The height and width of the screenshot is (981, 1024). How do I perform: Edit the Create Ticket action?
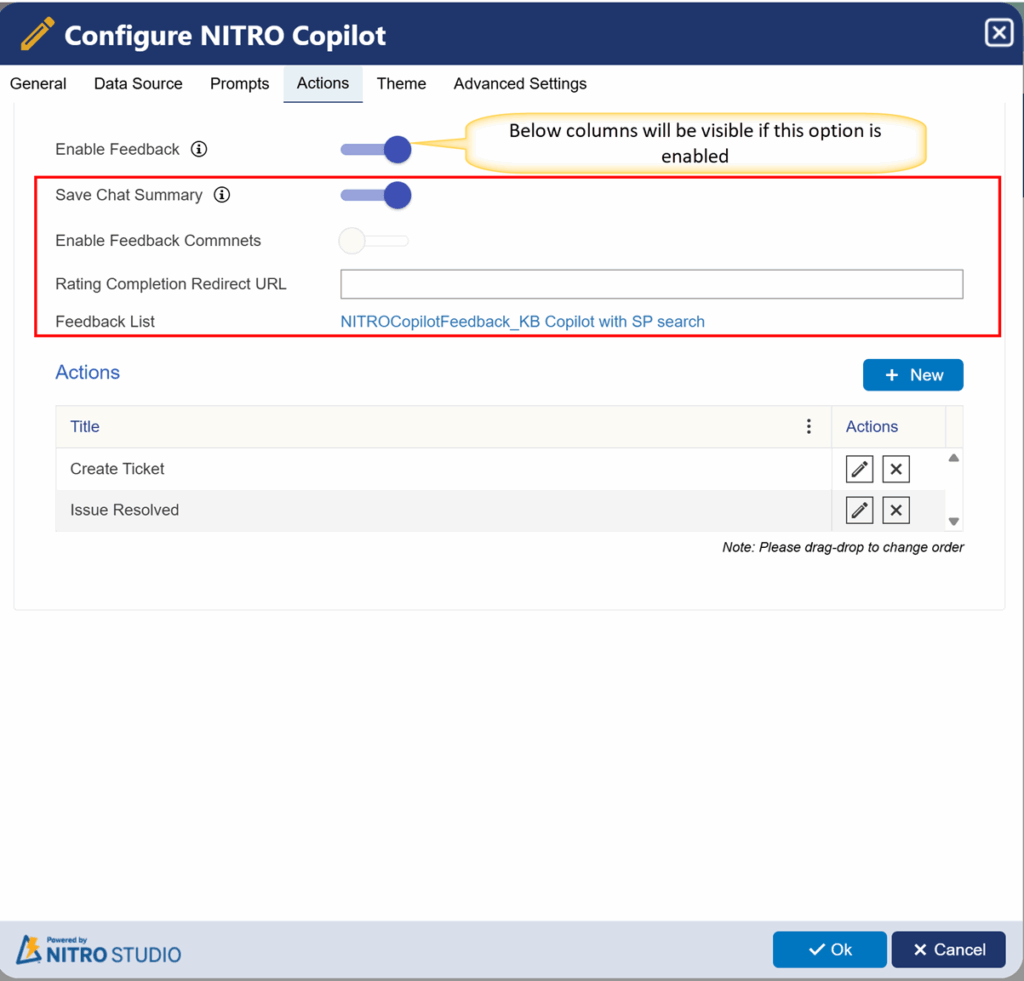click(859, 469)
